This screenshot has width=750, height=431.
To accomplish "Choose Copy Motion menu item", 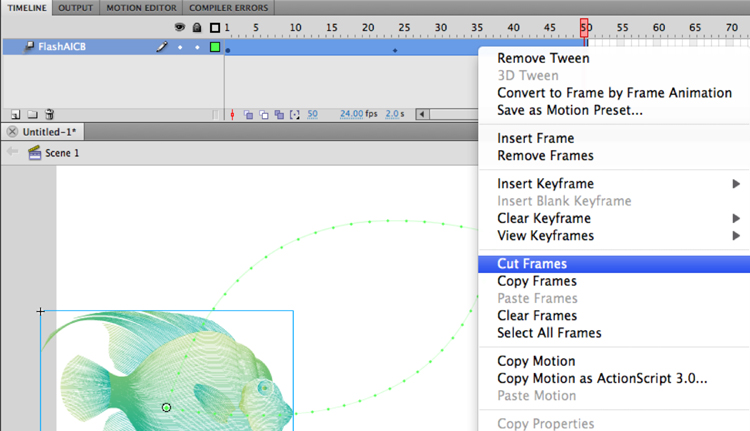I will [536, 361].
